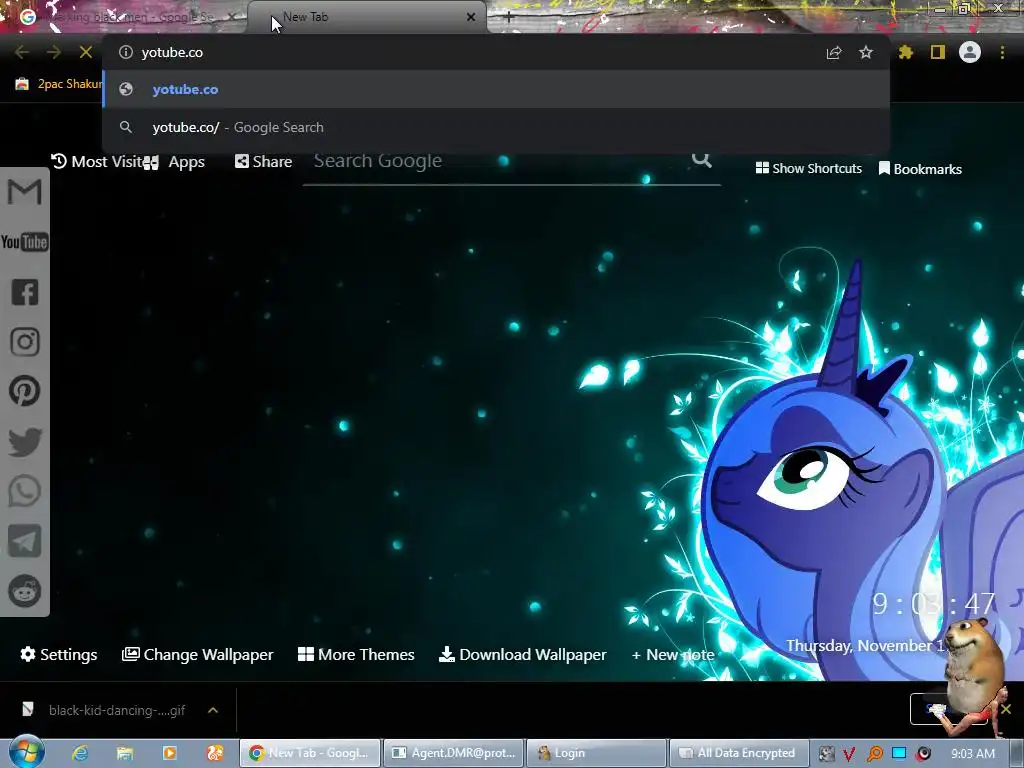Click the magnifier search icon on the new tab page

[x=701, y=159]
